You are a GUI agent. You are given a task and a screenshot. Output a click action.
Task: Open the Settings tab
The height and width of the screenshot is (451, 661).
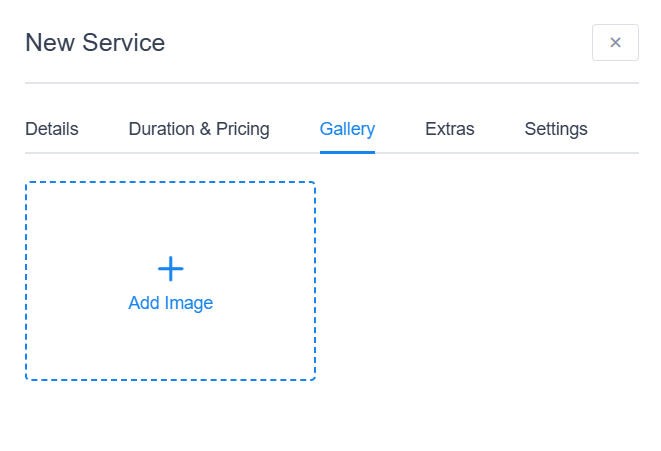tap(556, 129)
